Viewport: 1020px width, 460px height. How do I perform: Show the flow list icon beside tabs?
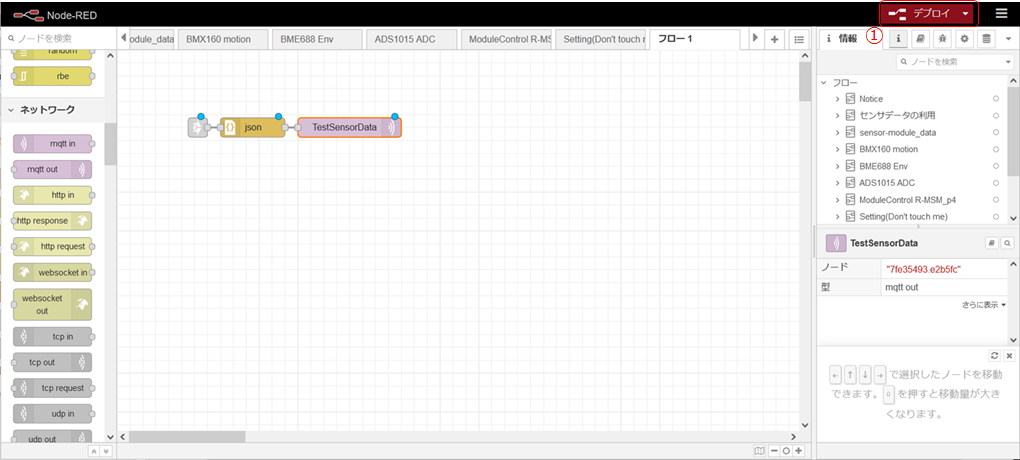point(799,39)
